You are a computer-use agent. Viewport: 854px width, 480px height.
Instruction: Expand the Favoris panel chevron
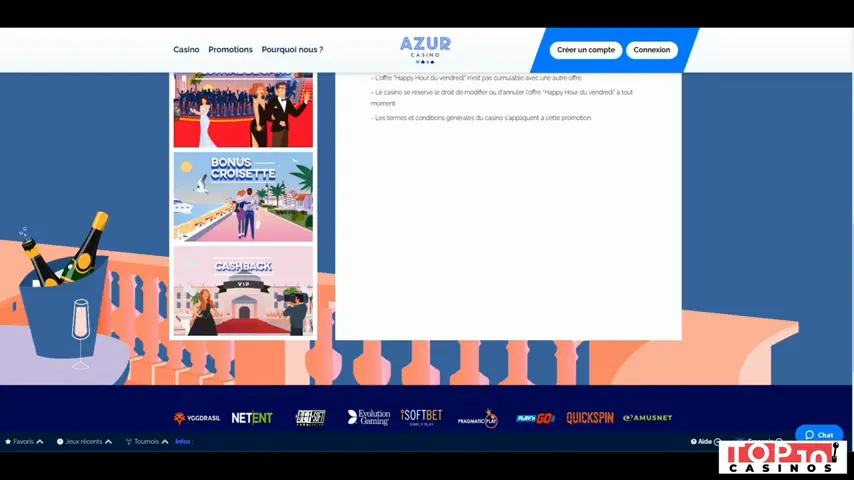point(40,442)
